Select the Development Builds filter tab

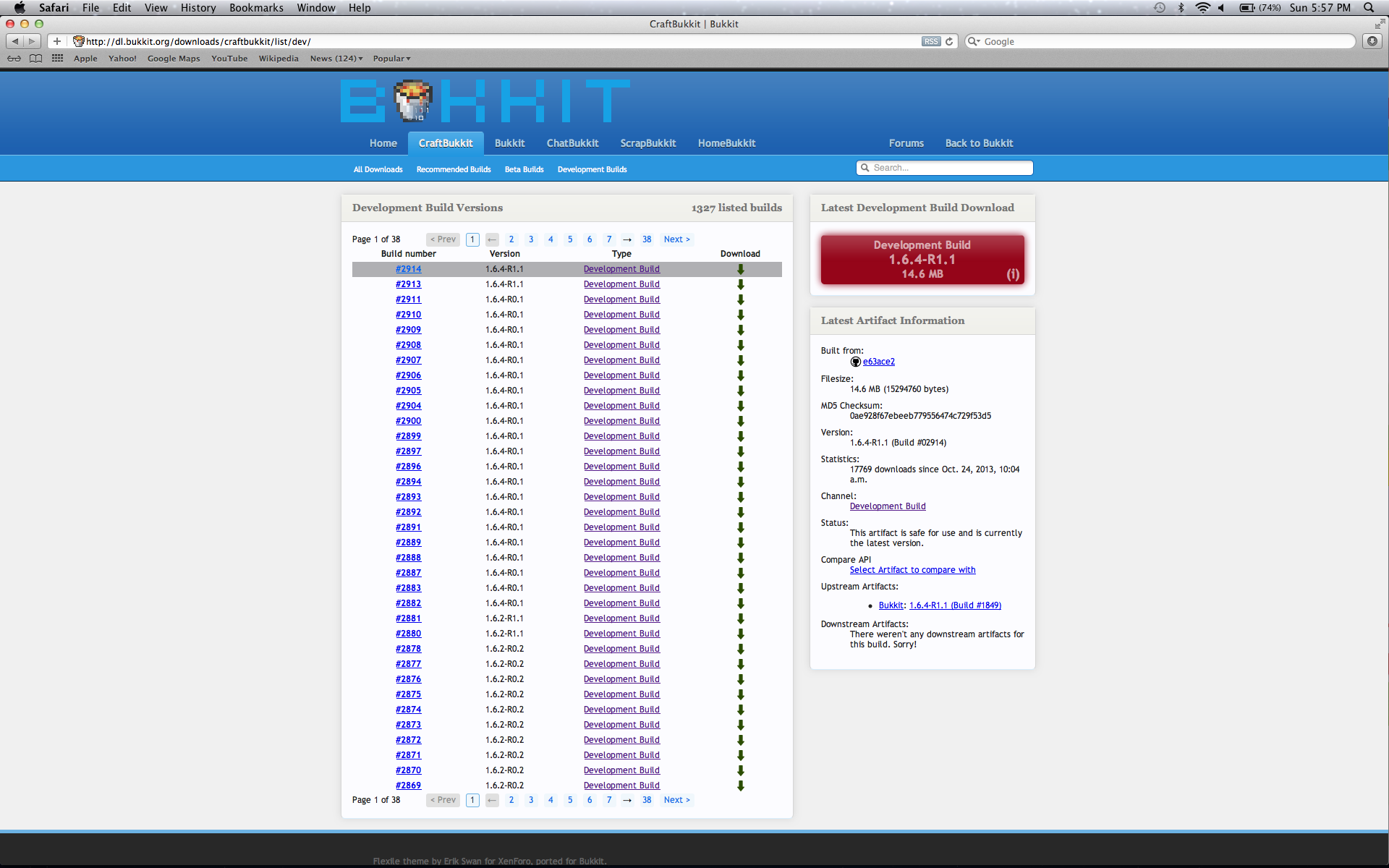point(592,169)
